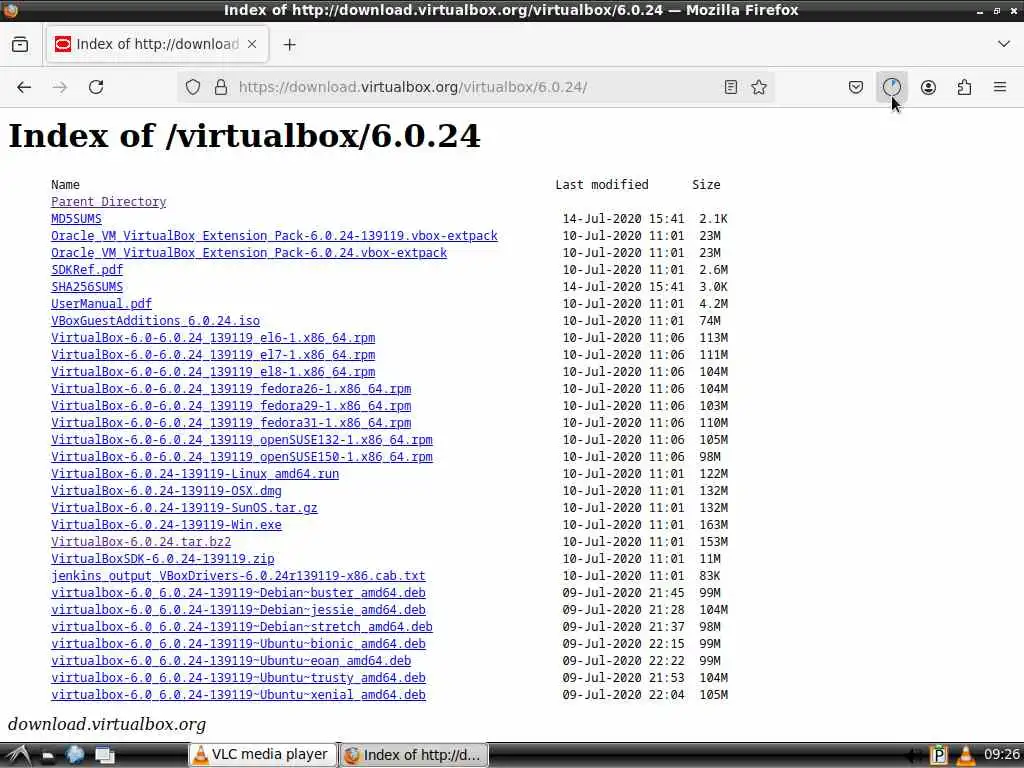Select the Firefox Index taskbar button

click(x=413, y=755)
